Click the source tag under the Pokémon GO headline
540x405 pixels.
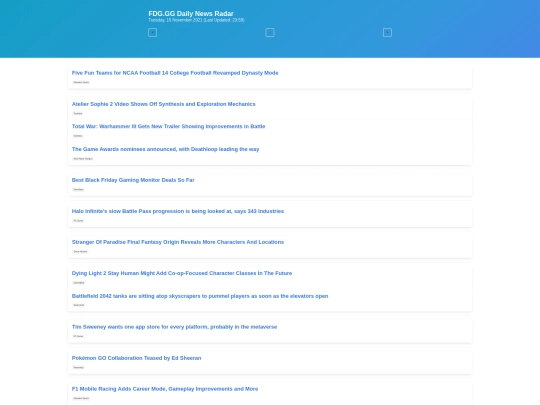point(79,367)
